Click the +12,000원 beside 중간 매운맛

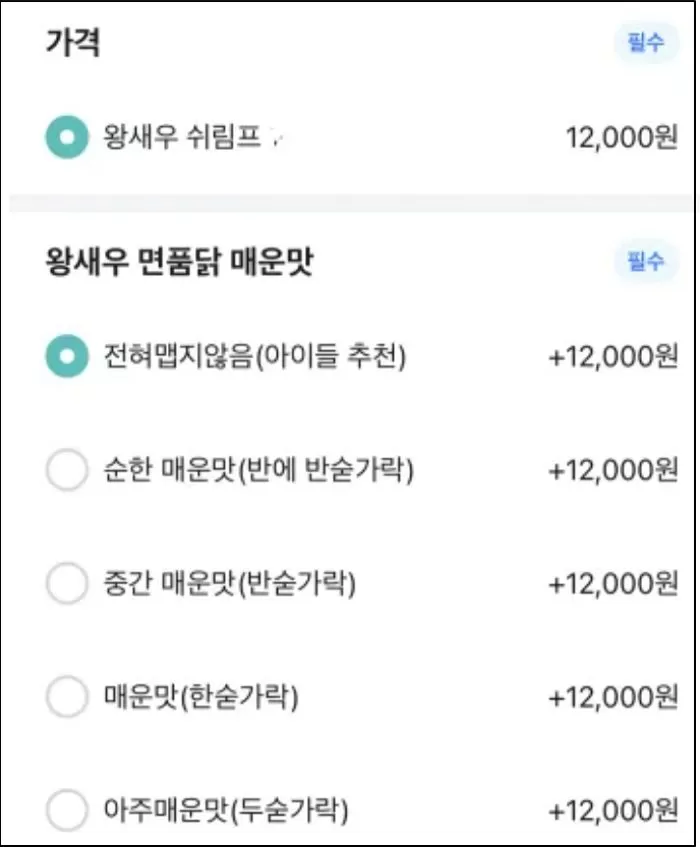pyautogui.click(x=611, y=585)
